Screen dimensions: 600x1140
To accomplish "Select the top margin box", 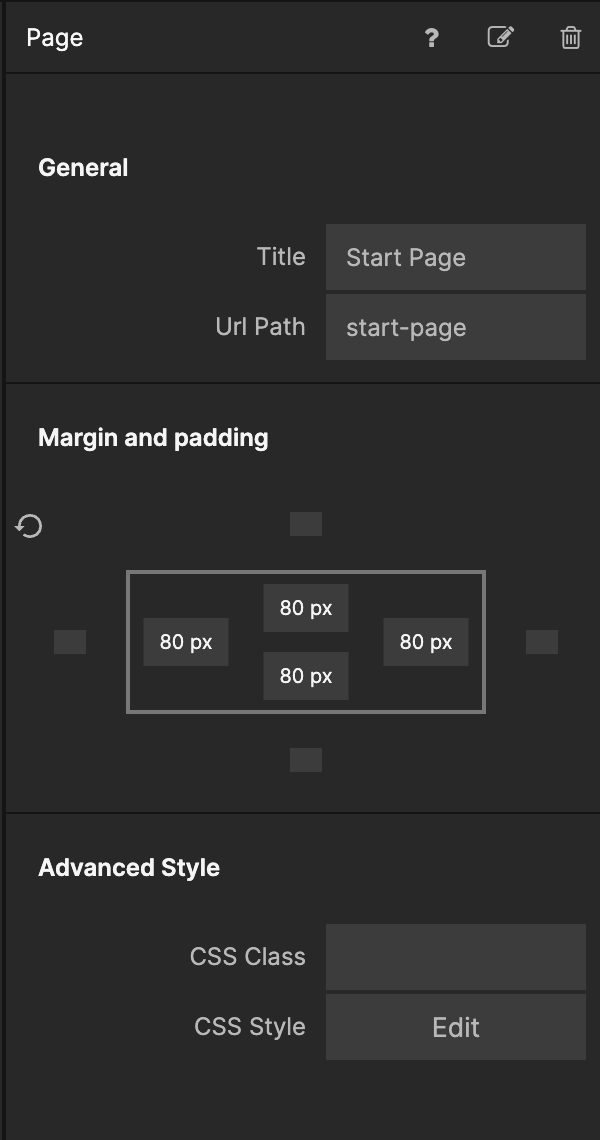I will pyautogui.click(x=306, y=524).
